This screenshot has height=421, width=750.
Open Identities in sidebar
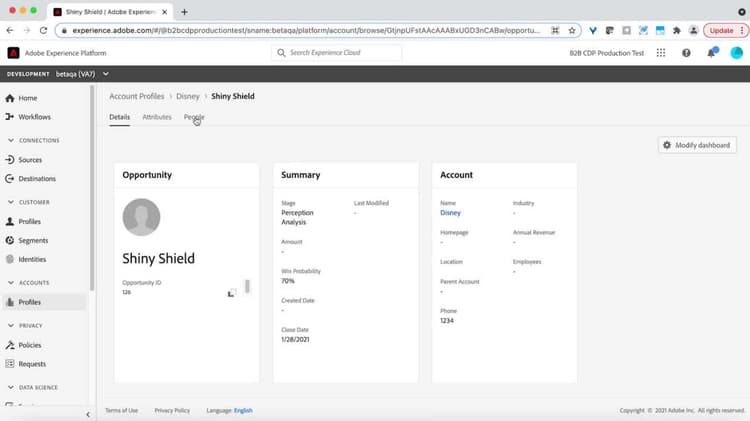tap(26, 259)
